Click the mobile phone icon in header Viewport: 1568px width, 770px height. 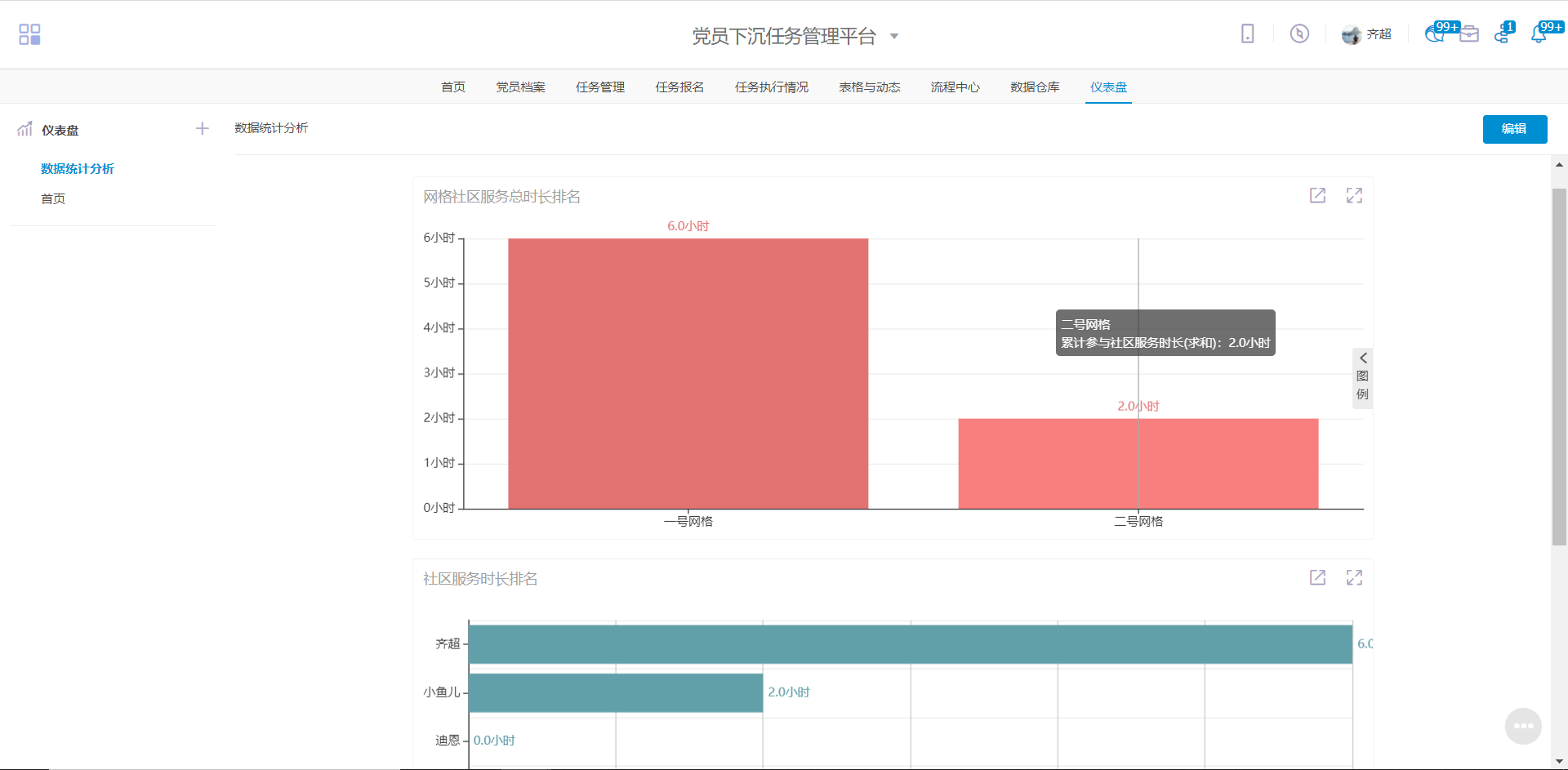[x=1247, y=33]
